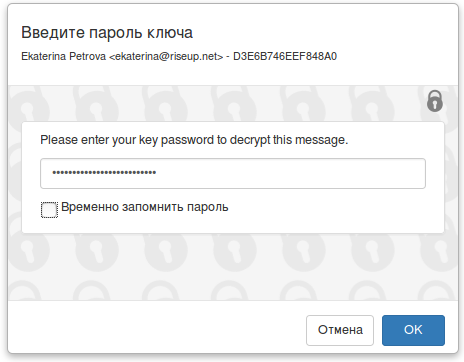Viewport: 464px width, 362px height.
Task: Cancel the dialog with Отмена
Action: coord(340,330)
